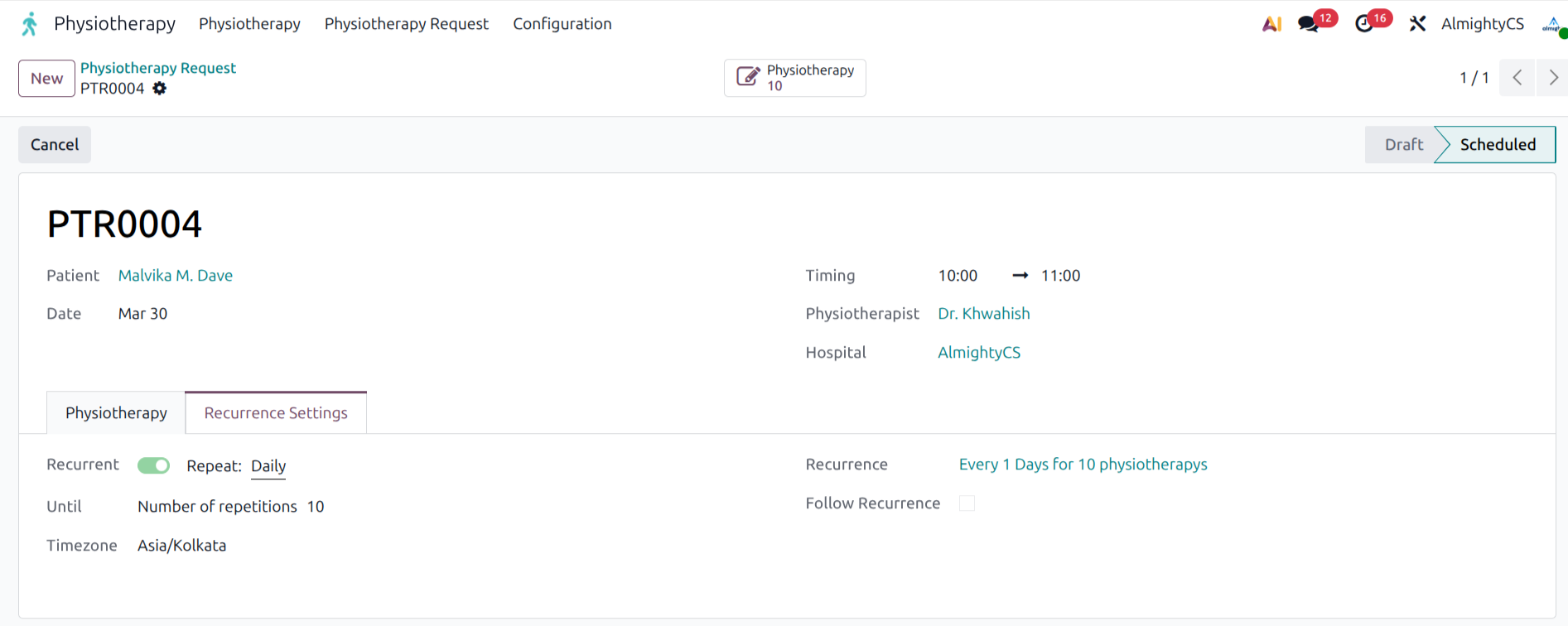Check the Follow Recurrence checkbox
1568x626 pixels.
pos(967,503)
